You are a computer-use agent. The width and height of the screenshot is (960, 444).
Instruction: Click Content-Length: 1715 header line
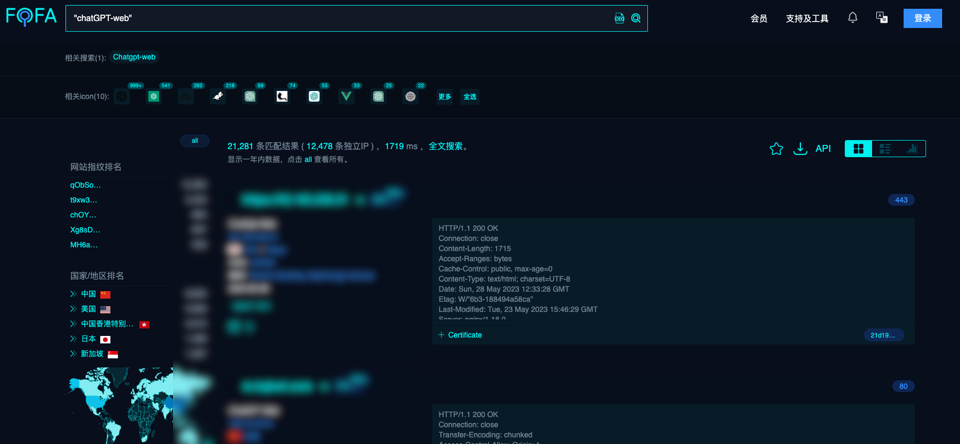pyautogui.click(x=475, y=249)
